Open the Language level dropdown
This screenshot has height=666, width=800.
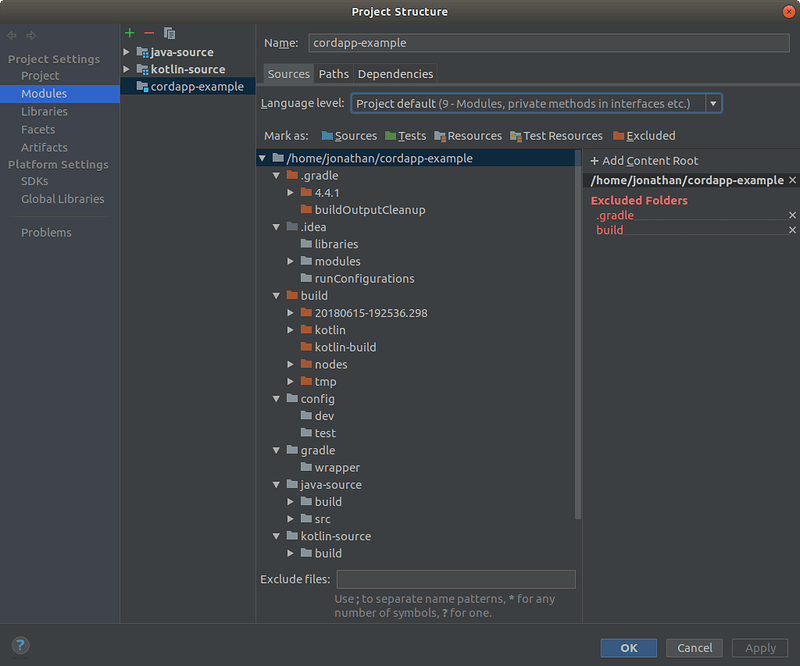coord(713,104)
